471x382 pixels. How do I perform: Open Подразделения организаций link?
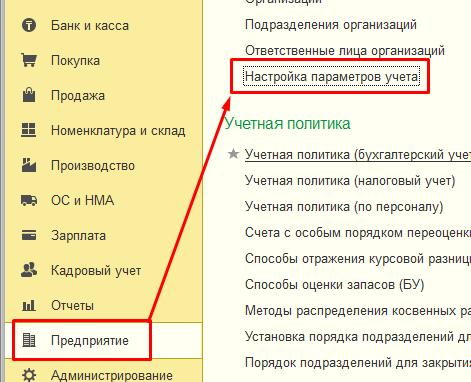(x=331, y=25)
